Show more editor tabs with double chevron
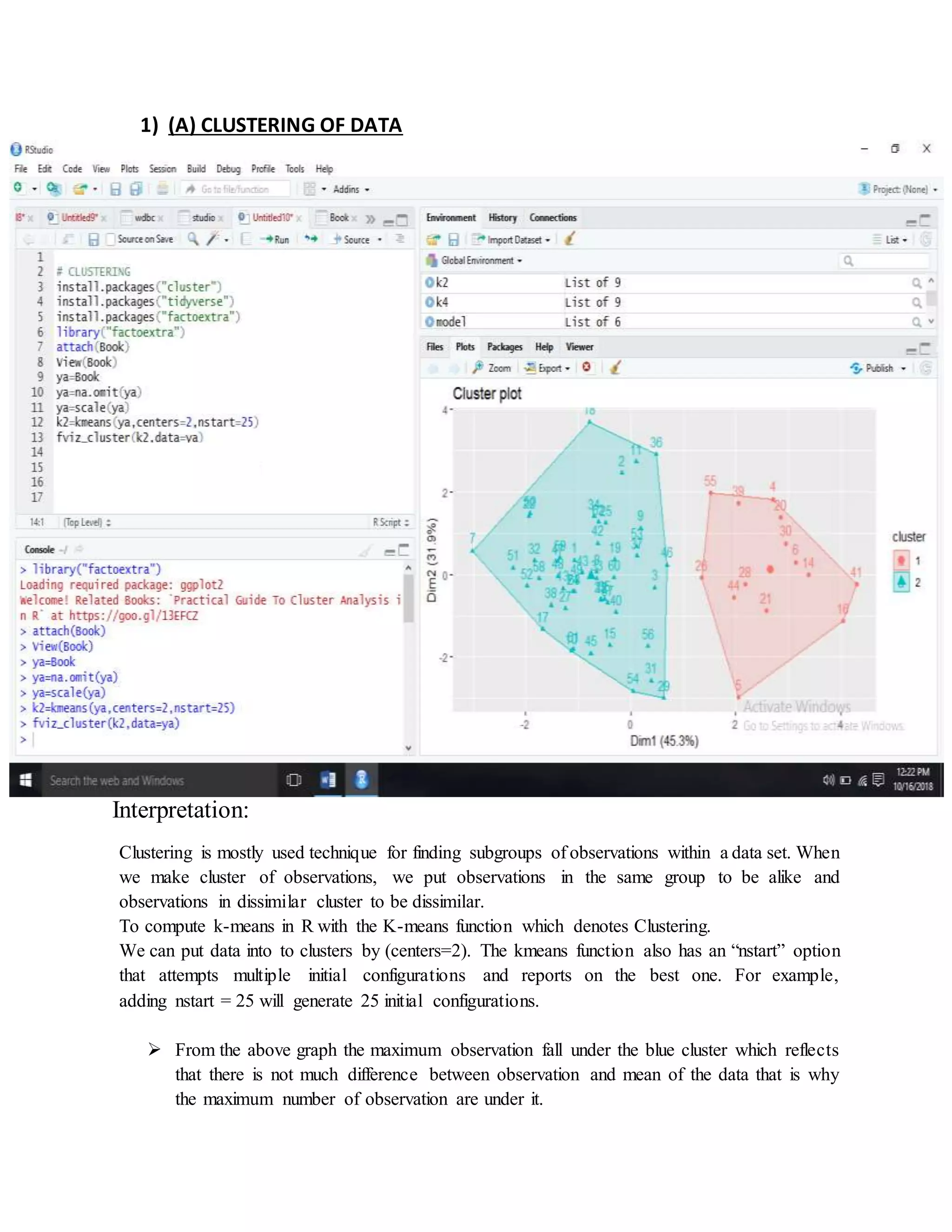952x1232 pixels. (x=370, y=219)
